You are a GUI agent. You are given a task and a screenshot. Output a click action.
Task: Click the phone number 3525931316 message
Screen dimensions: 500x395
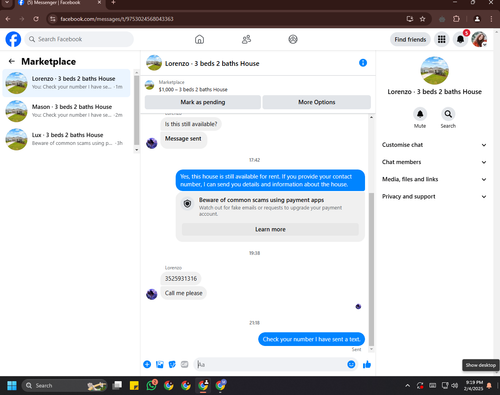(181, 279)
